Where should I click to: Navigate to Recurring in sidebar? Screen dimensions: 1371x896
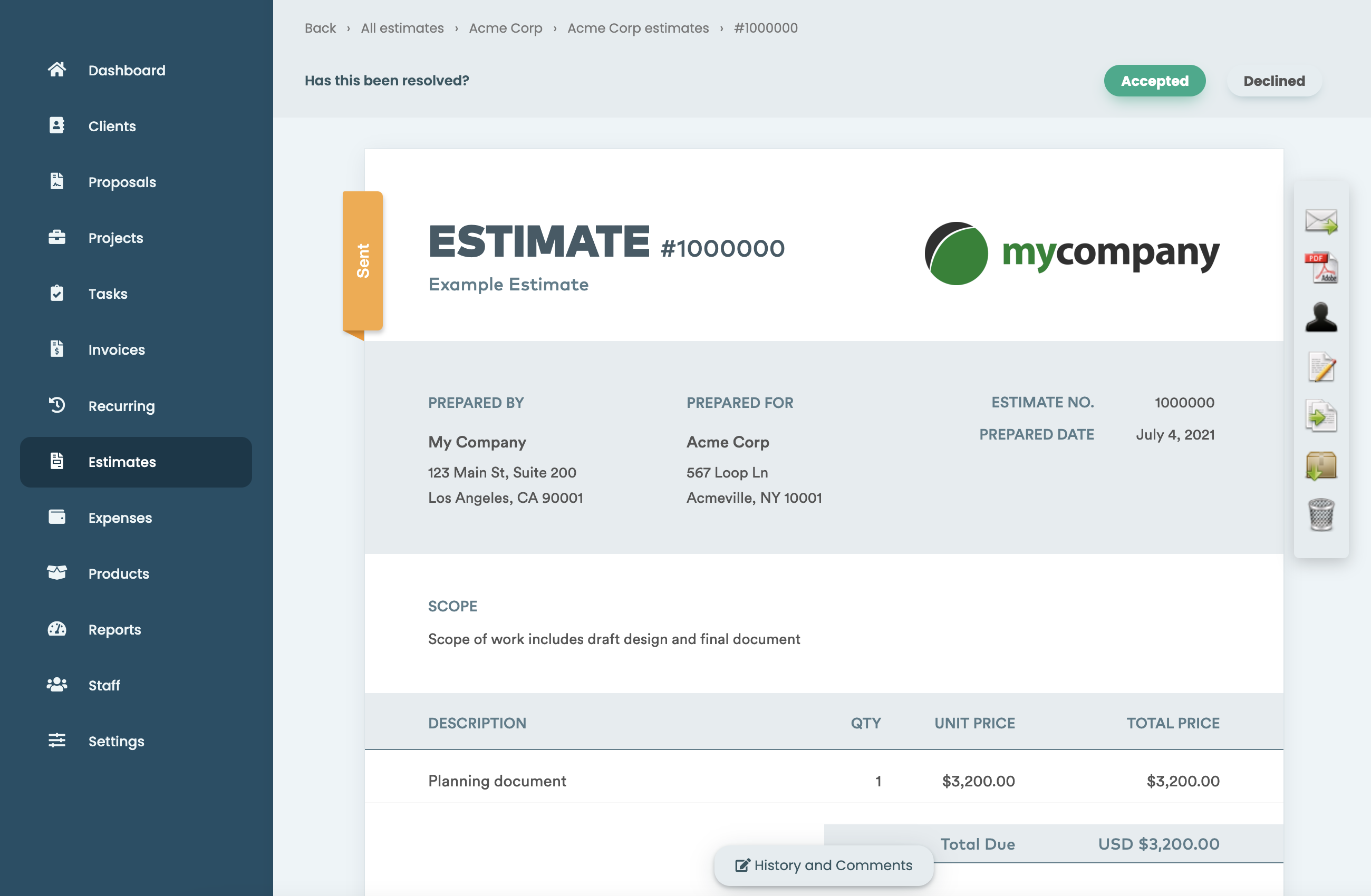(x=121, y=405)
